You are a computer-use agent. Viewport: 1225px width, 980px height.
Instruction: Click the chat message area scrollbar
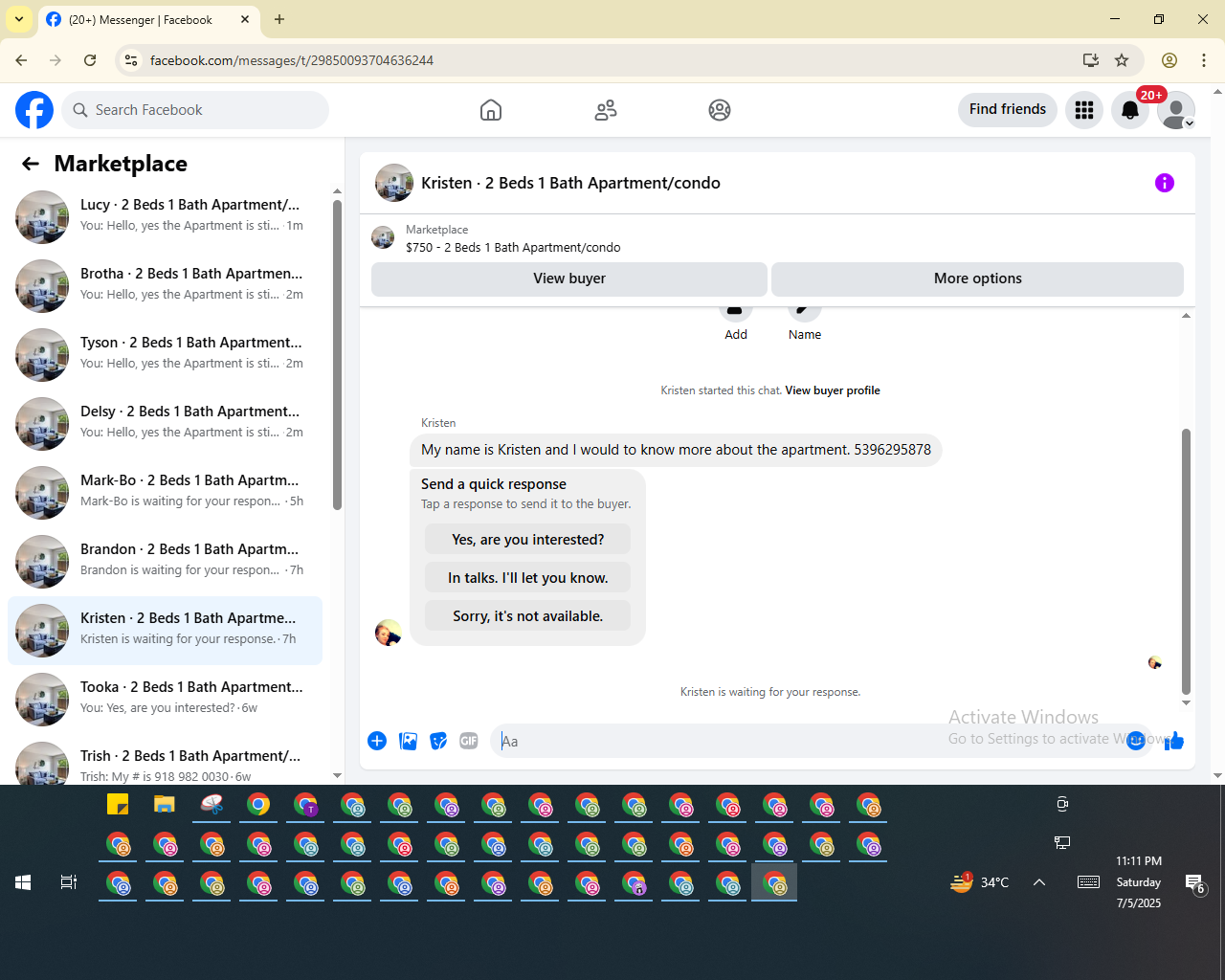coord(1186,561)
